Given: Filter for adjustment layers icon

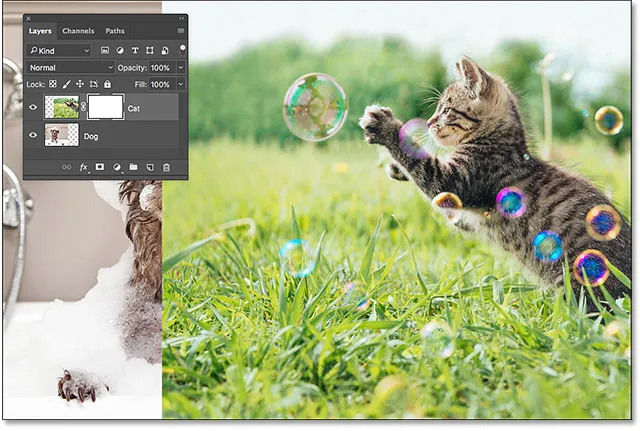Looking at the screenshot, I should tap(120, 50).
